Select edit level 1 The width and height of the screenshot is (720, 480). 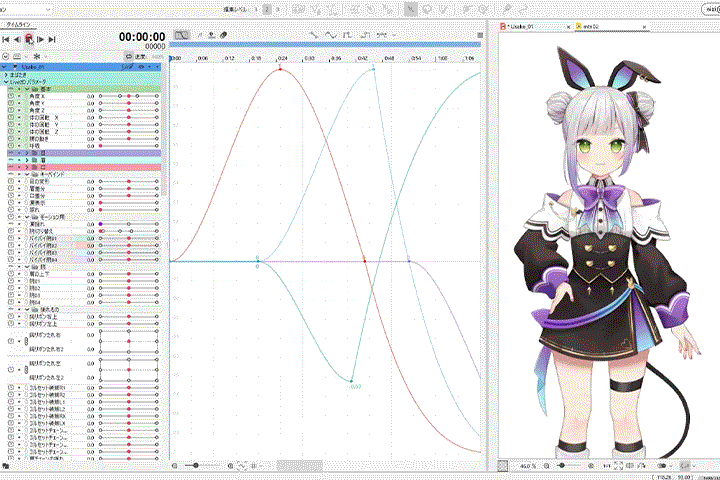(256, 9)
